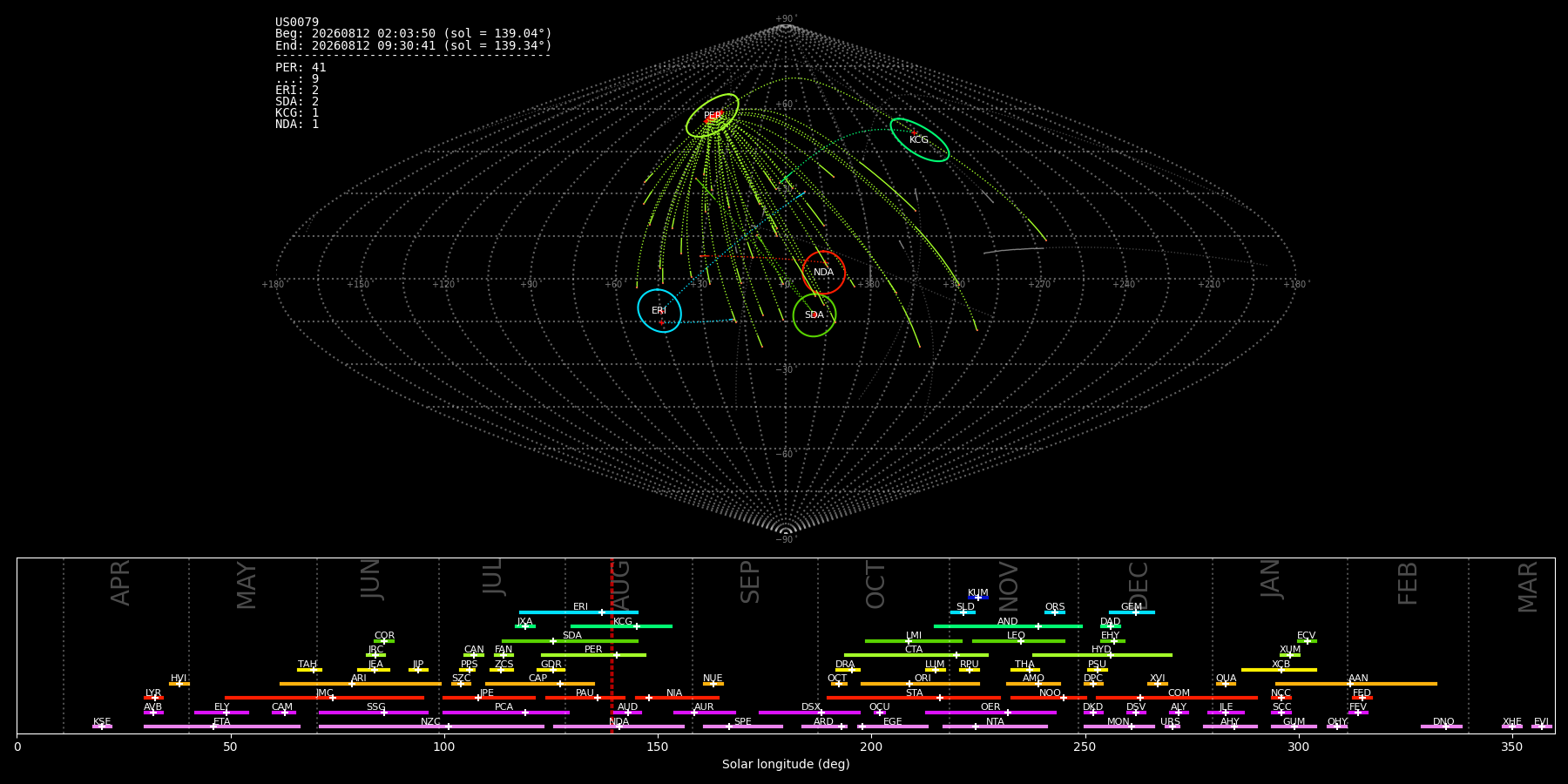Select the red NDA radiant circle
Viewport: 1568px width, 784px height.
(823, 273)
